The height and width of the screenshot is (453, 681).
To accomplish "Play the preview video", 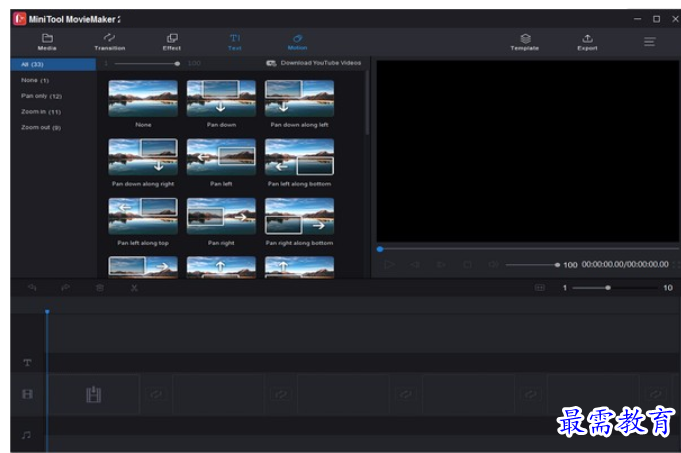I will click(x=389, y=264).
